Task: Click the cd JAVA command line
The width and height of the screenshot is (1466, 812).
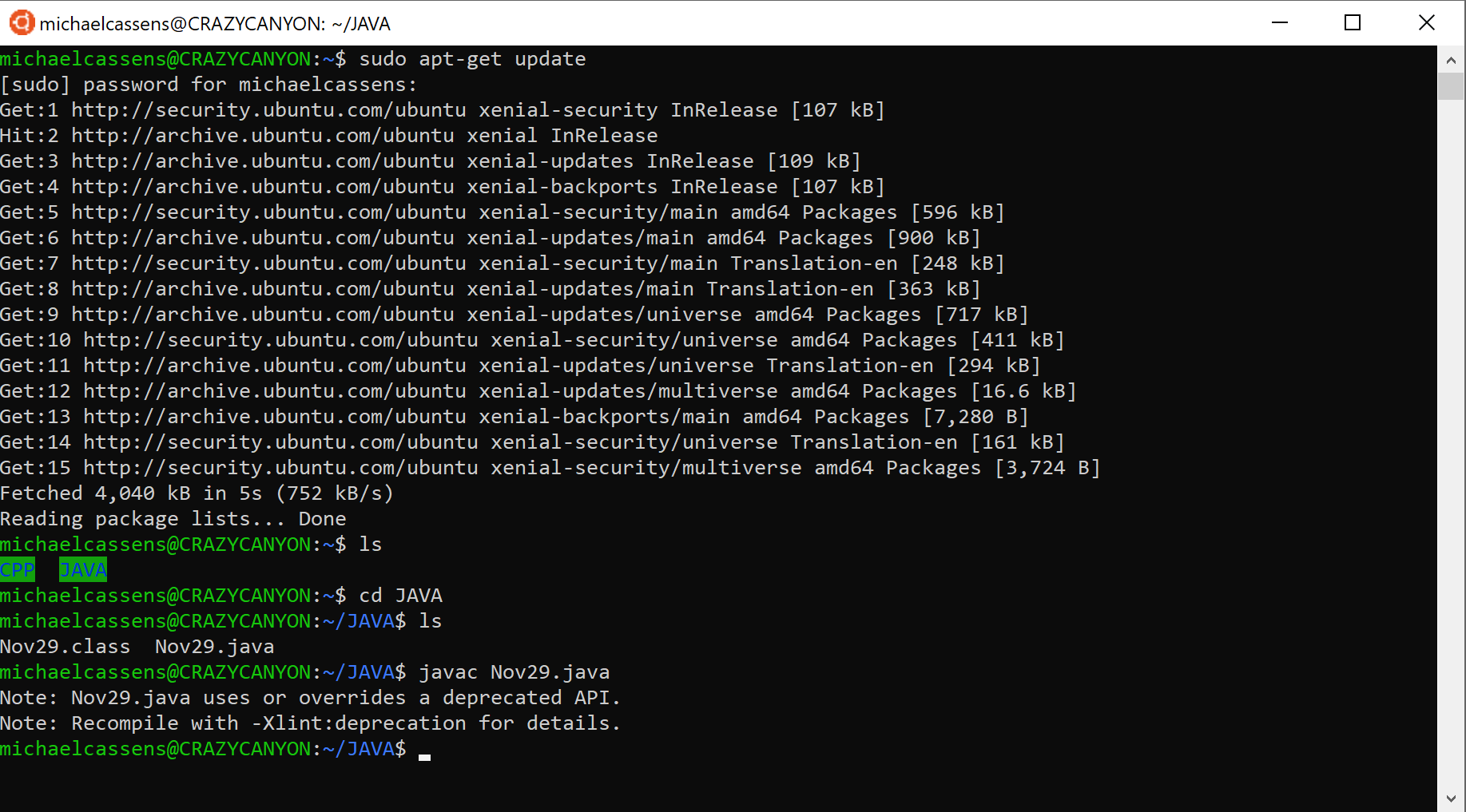Action: tap(399, 595)
